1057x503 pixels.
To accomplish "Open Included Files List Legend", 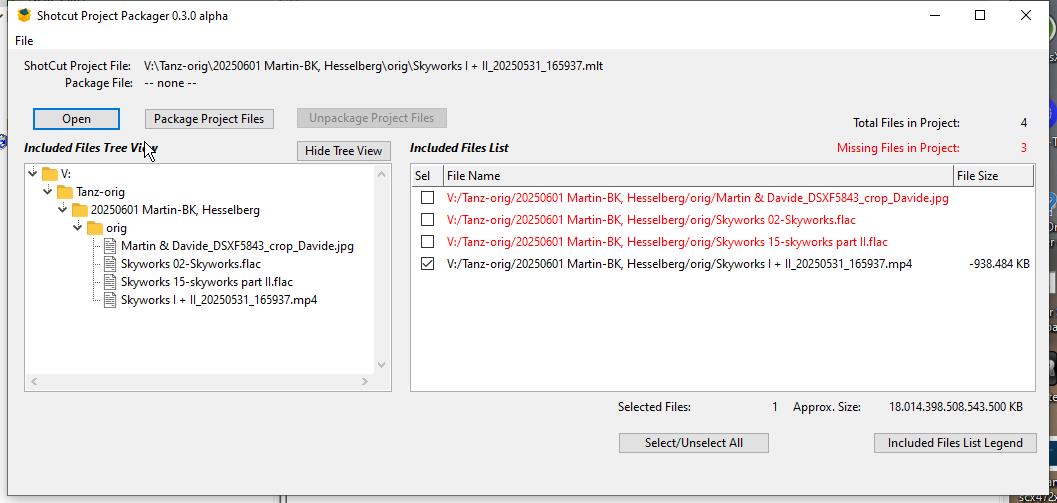I will 955,443.
